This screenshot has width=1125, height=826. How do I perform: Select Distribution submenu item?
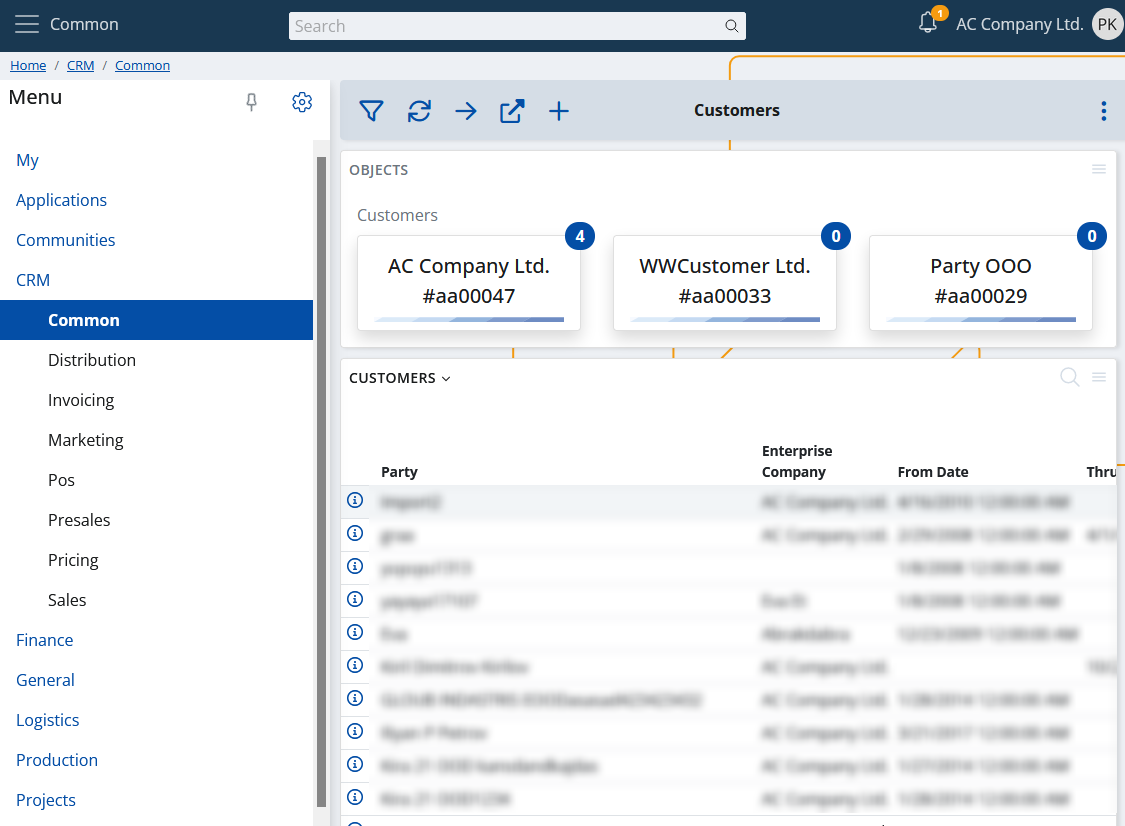[x=92, y=360]
